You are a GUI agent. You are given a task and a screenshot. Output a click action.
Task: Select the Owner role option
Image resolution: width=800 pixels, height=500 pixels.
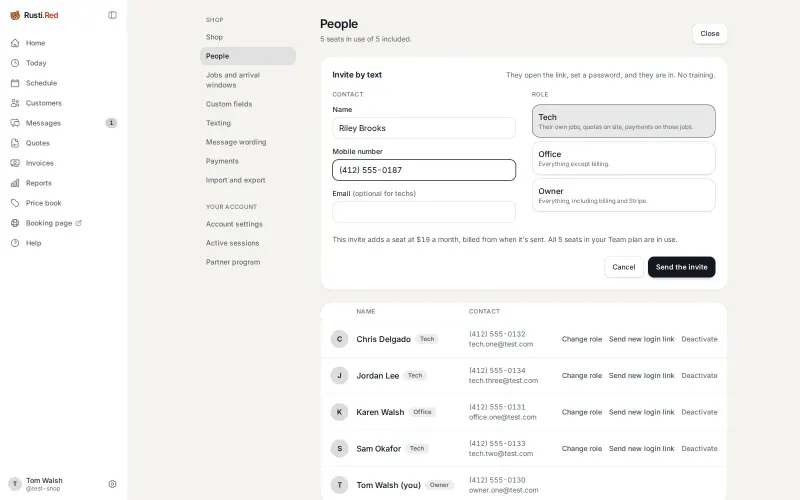(x=623, y=195)
